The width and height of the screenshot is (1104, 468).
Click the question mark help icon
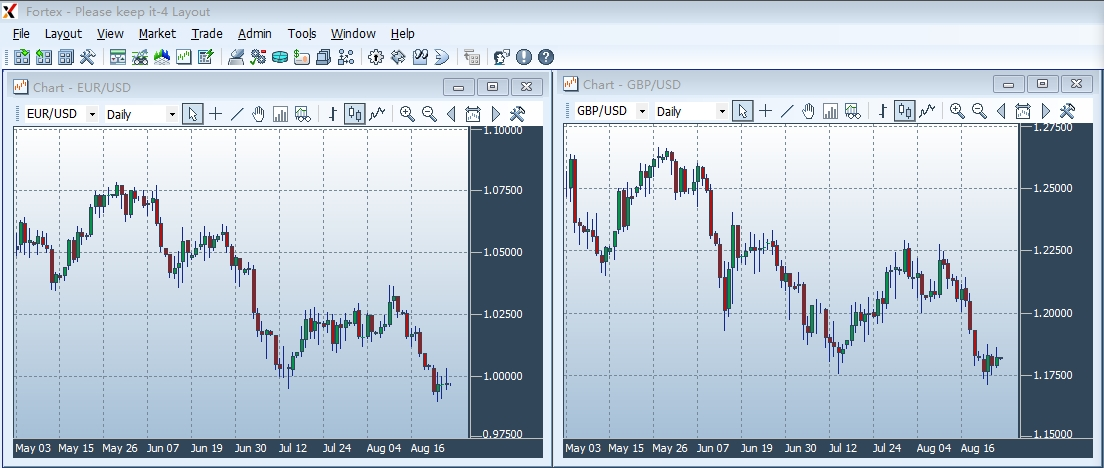click(546, 57)
